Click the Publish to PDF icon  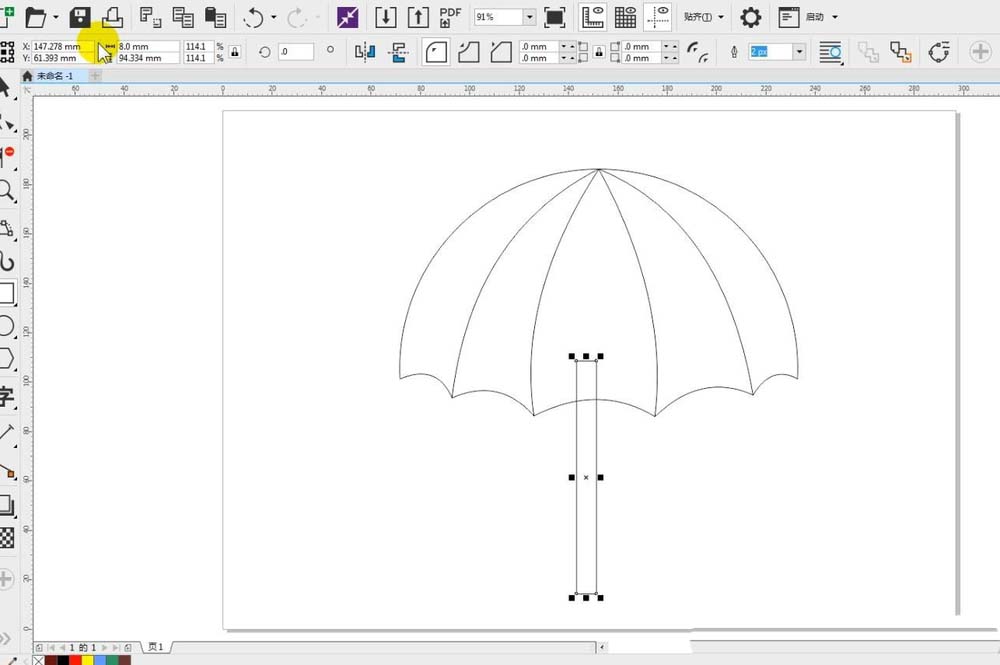coord(451,17)
